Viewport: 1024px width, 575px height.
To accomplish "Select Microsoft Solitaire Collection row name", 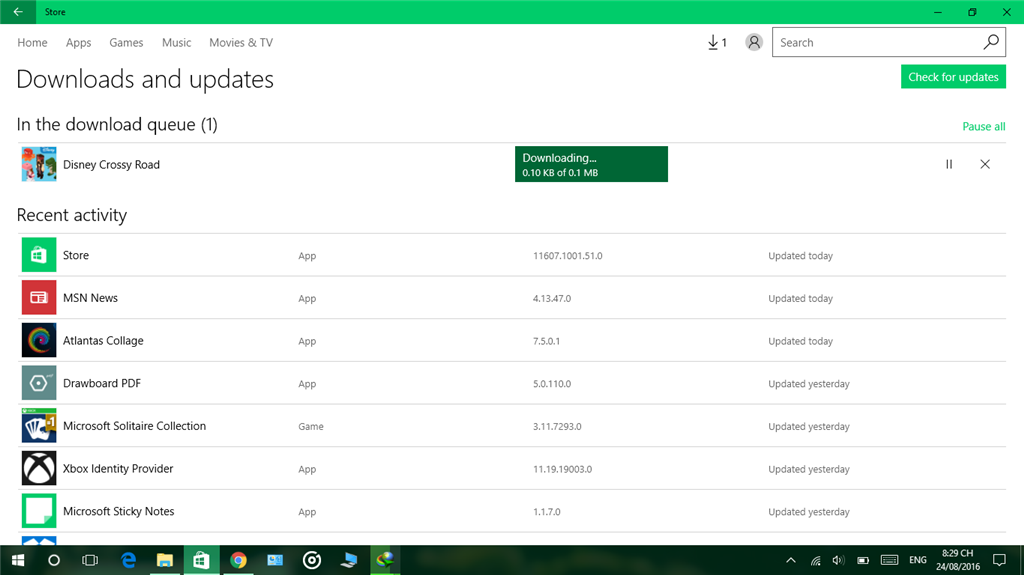I will point(135,426).
